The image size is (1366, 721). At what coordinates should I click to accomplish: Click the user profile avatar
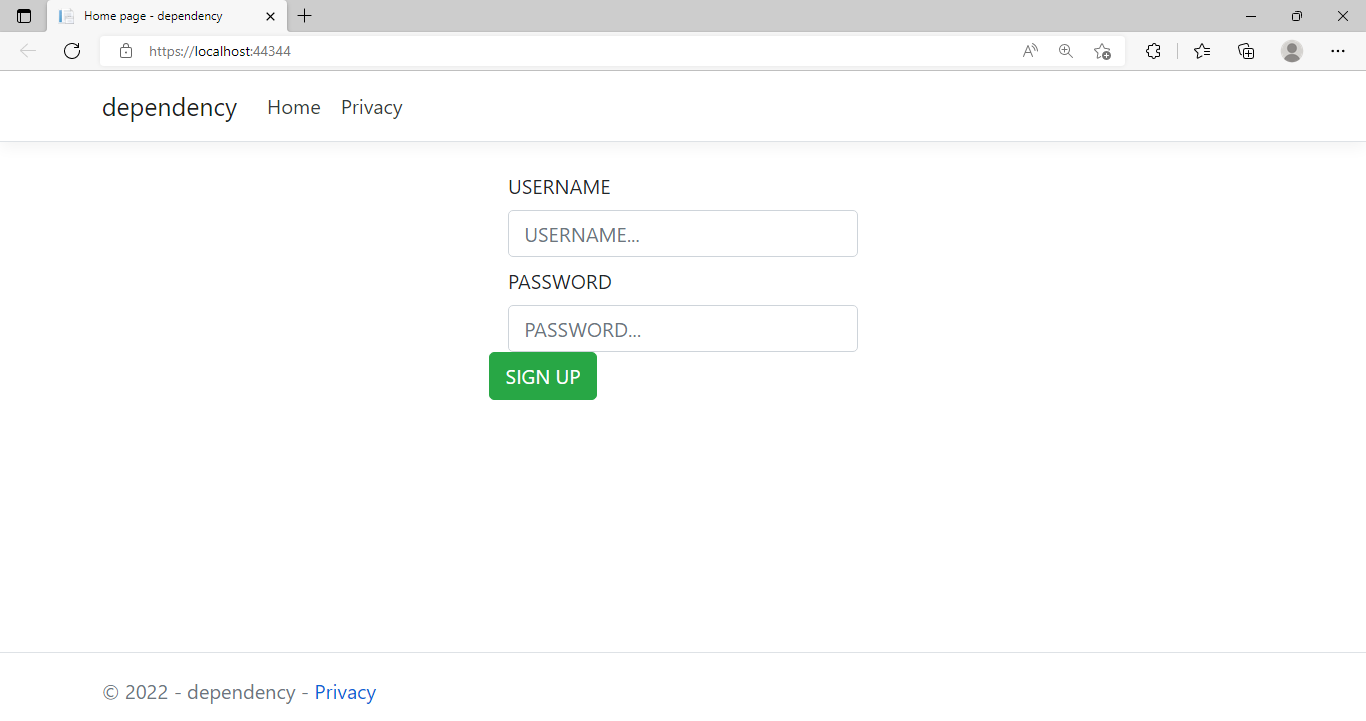(1292, 51)
